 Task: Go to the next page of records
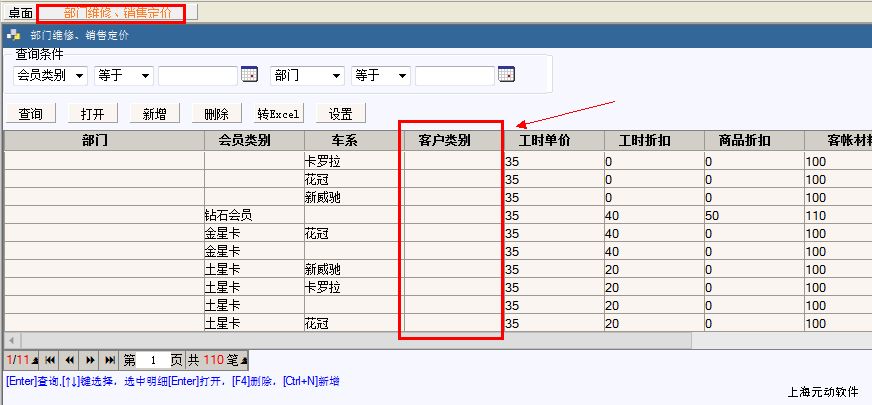(90, 359)
